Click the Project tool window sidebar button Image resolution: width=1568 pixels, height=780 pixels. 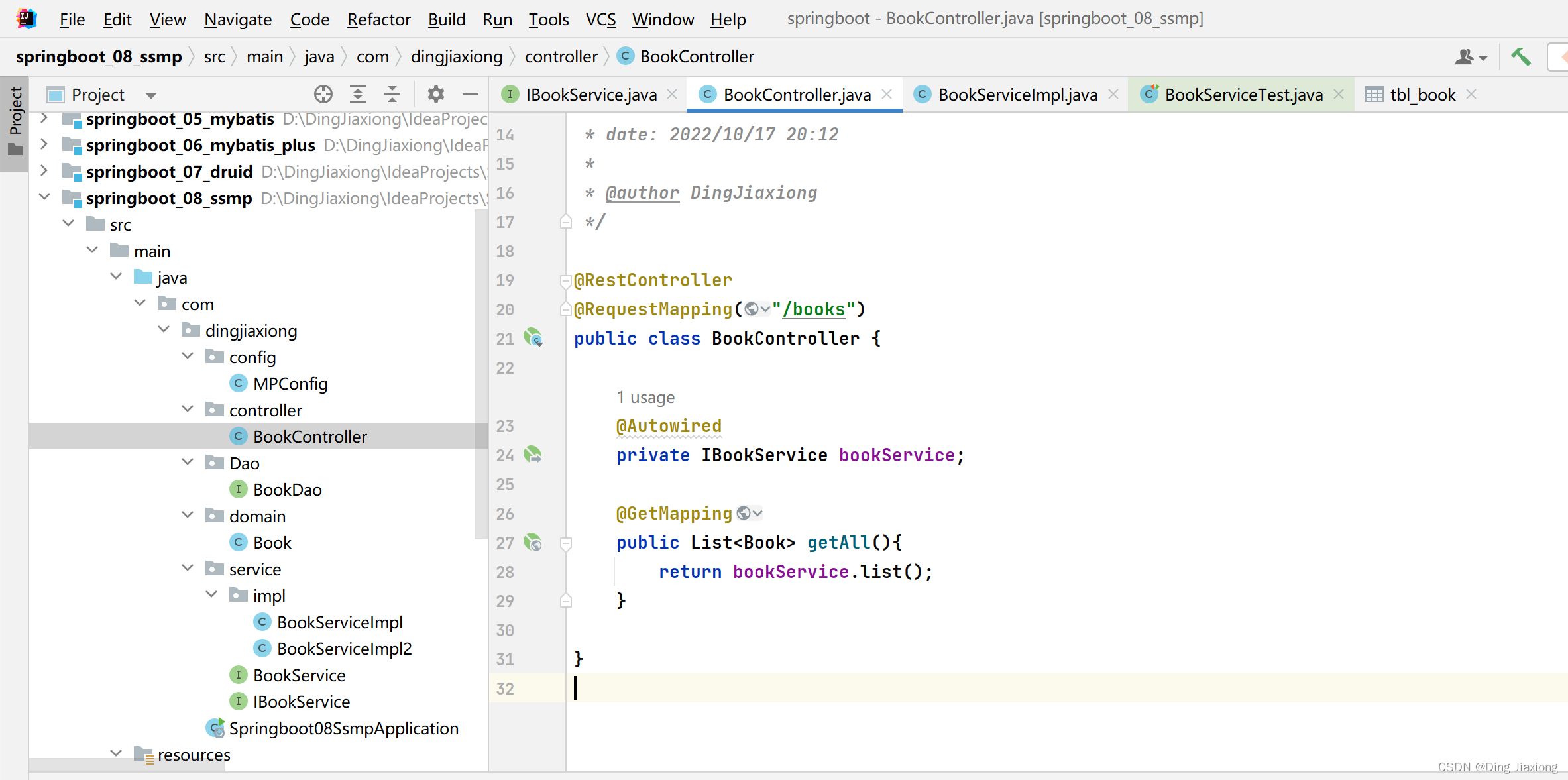click(x=15, y=123)
